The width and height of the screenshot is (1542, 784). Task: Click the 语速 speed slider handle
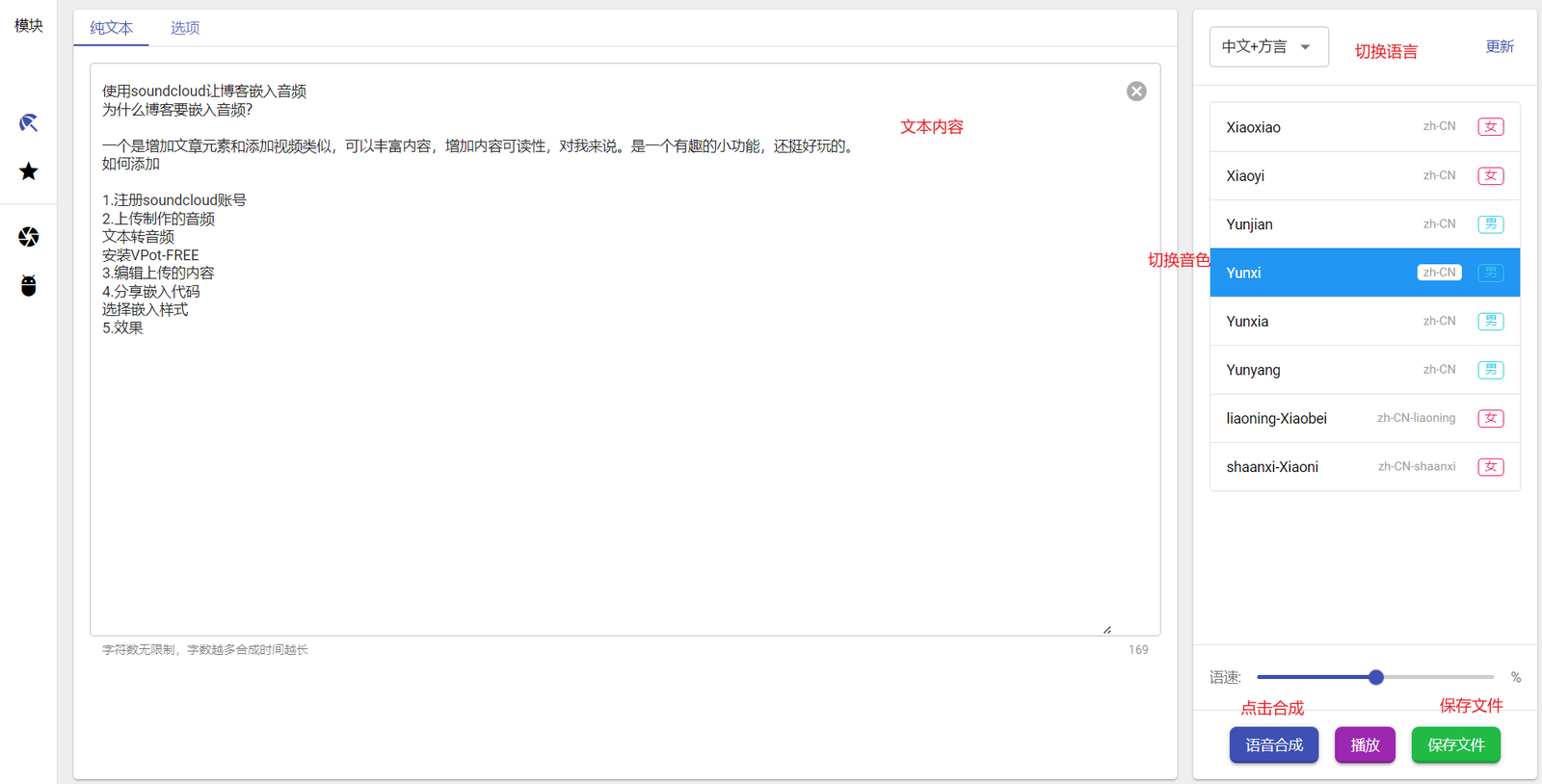[x=1376, y=677]
